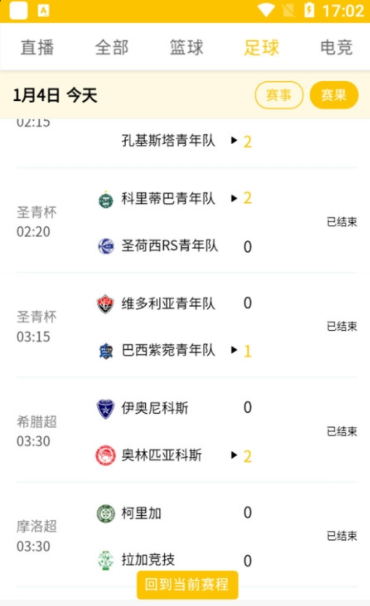
Task: Select the 奥林匹亚科斯 red club badge
Action: 105,455
